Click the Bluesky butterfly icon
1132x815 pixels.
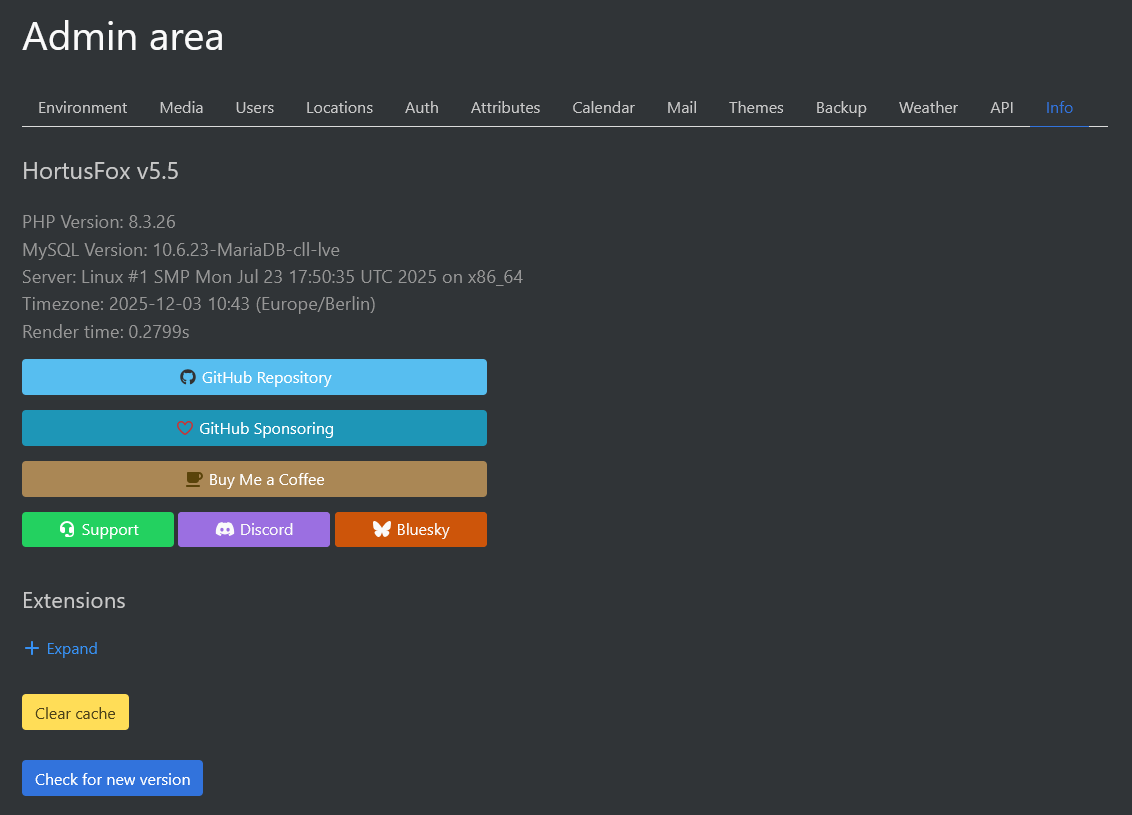383,529
